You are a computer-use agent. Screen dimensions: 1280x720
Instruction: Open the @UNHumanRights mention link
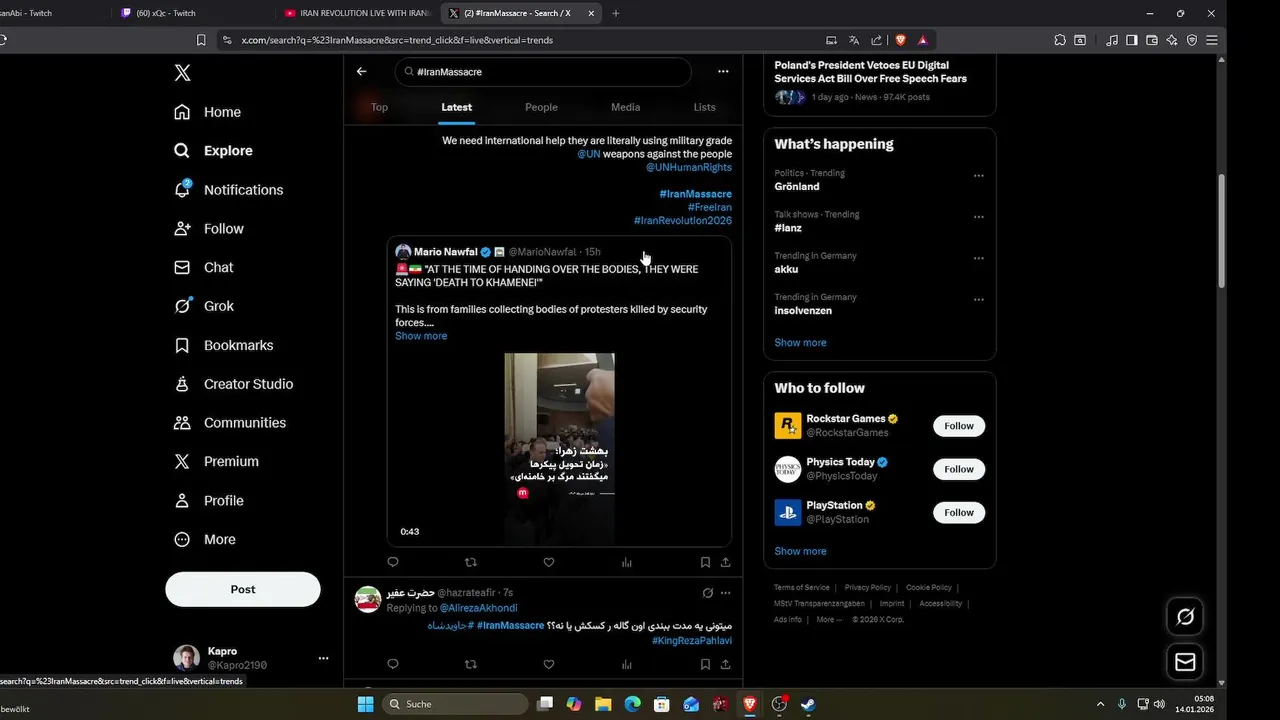pyautogui.click(x=689, y=167)
